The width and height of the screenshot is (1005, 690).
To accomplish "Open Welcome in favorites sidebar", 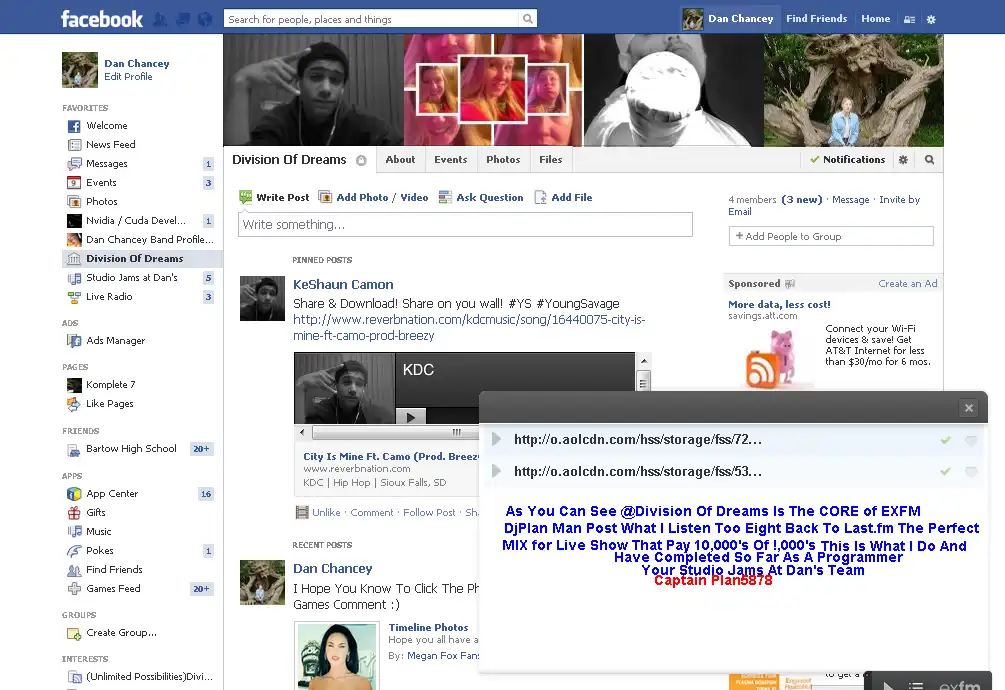I will 106,126.
